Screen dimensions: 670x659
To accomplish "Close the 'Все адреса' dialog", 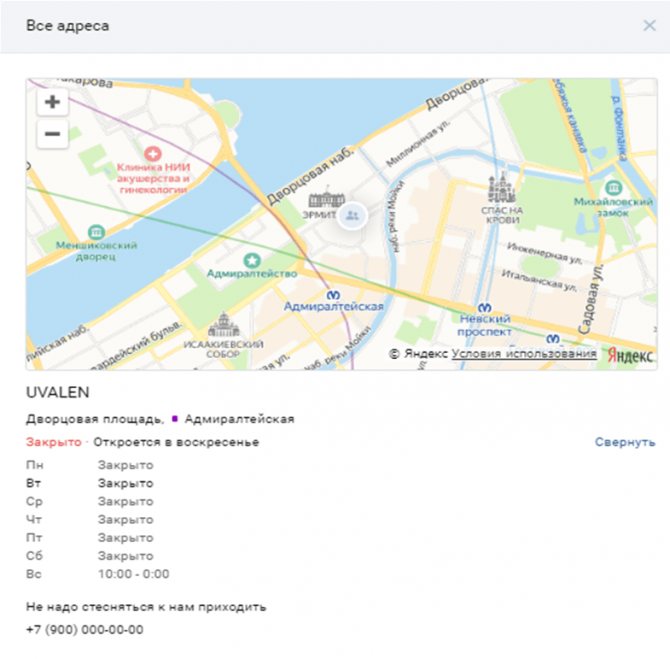I will click(649, 26).
